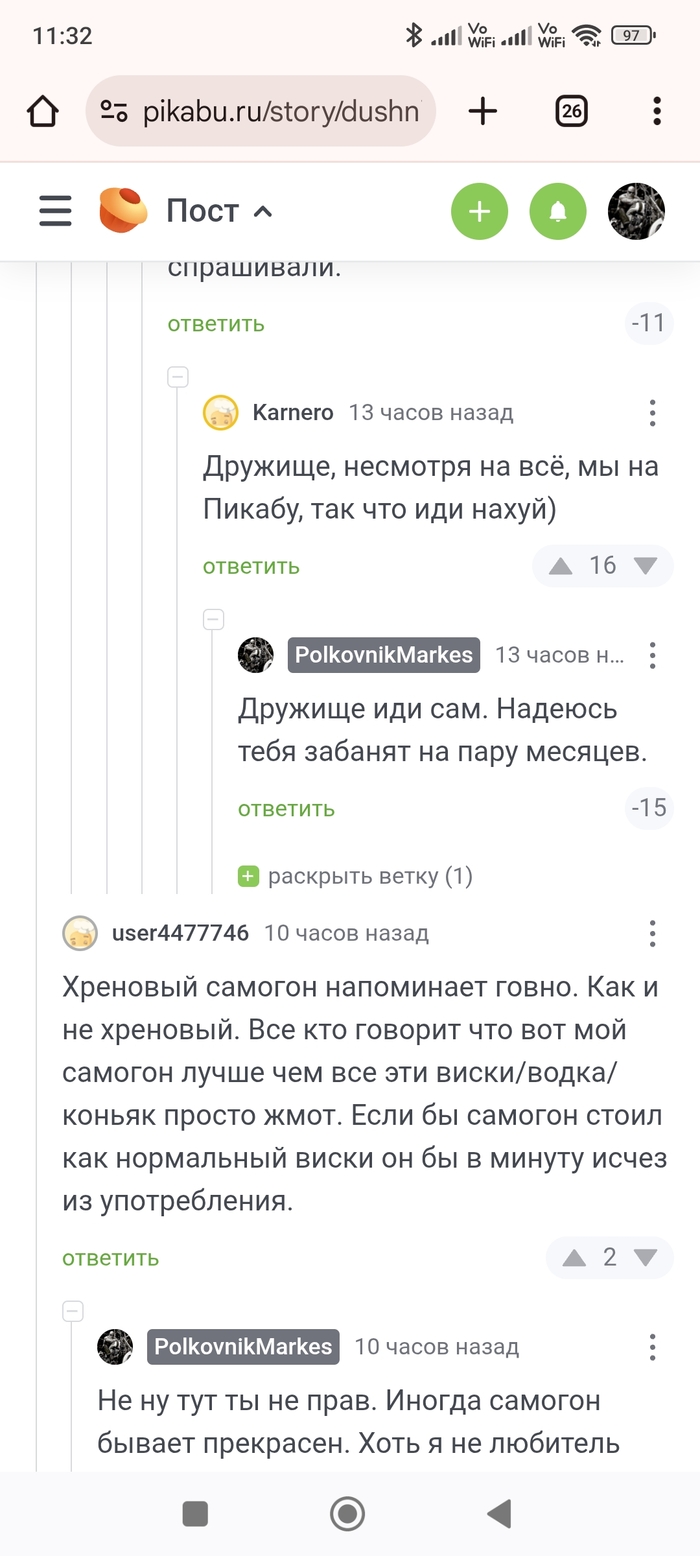Viewport: 700px width, 1556px height.
Task: Click PolkovnikMarkes avatar
Action: pyautogui.click(x=255, y=655)
